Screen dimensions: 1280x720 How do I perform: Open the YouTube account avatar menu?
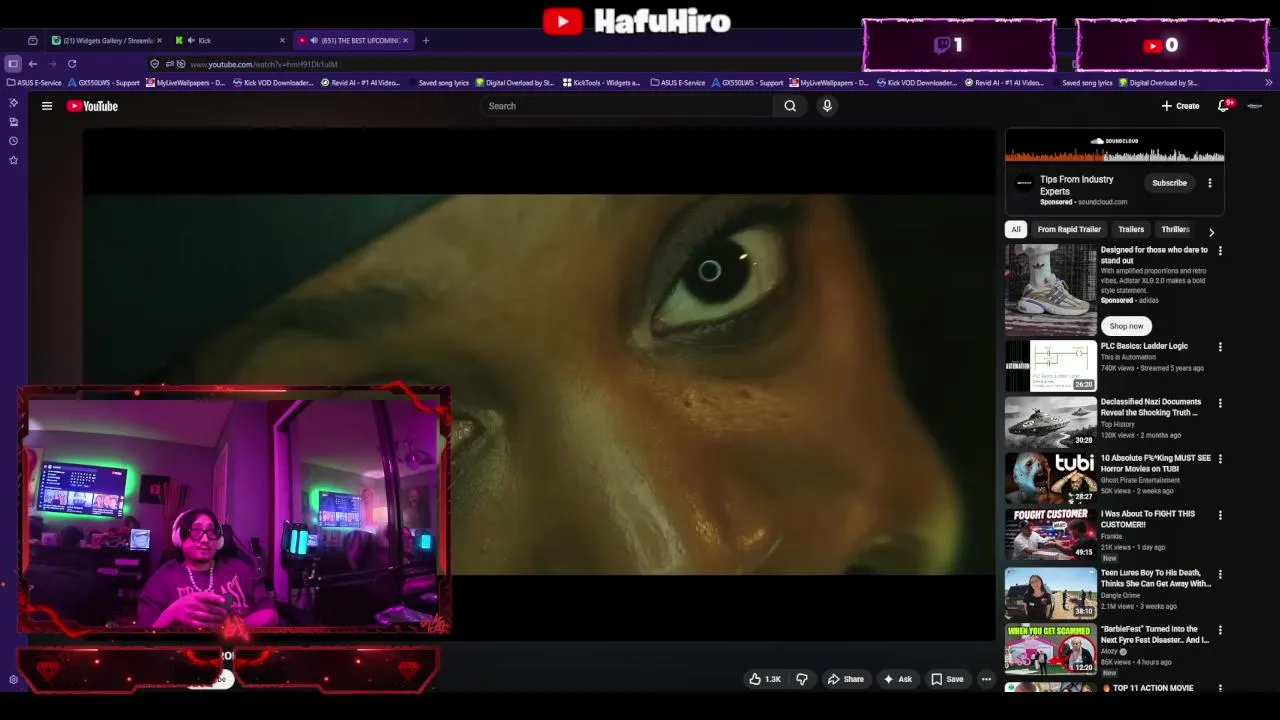[1255, 106]
